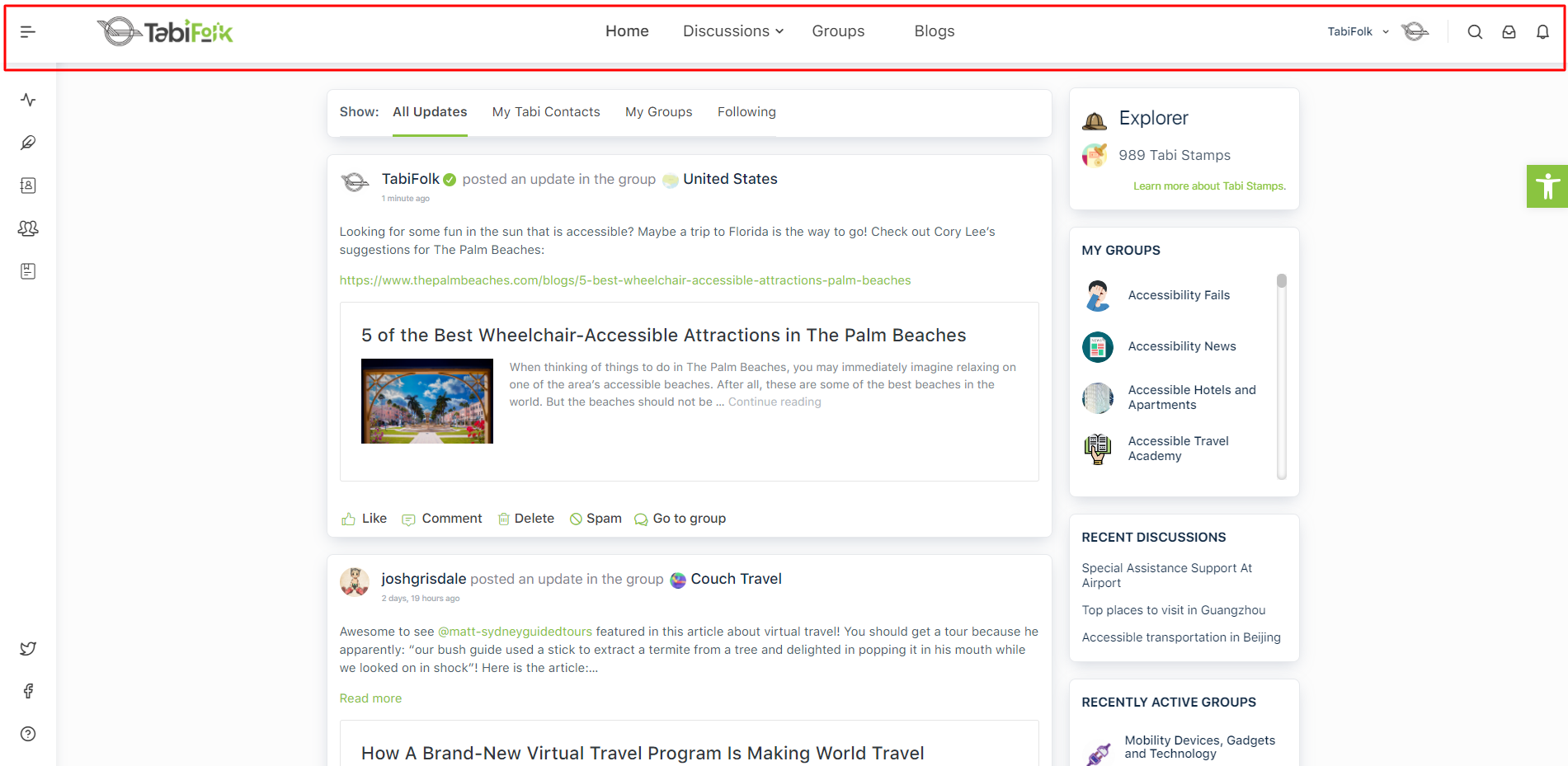Open the Twitter sidebar icon
Image resolution: width=1568 pixels, height=766 pixels.
coord(28,648)
